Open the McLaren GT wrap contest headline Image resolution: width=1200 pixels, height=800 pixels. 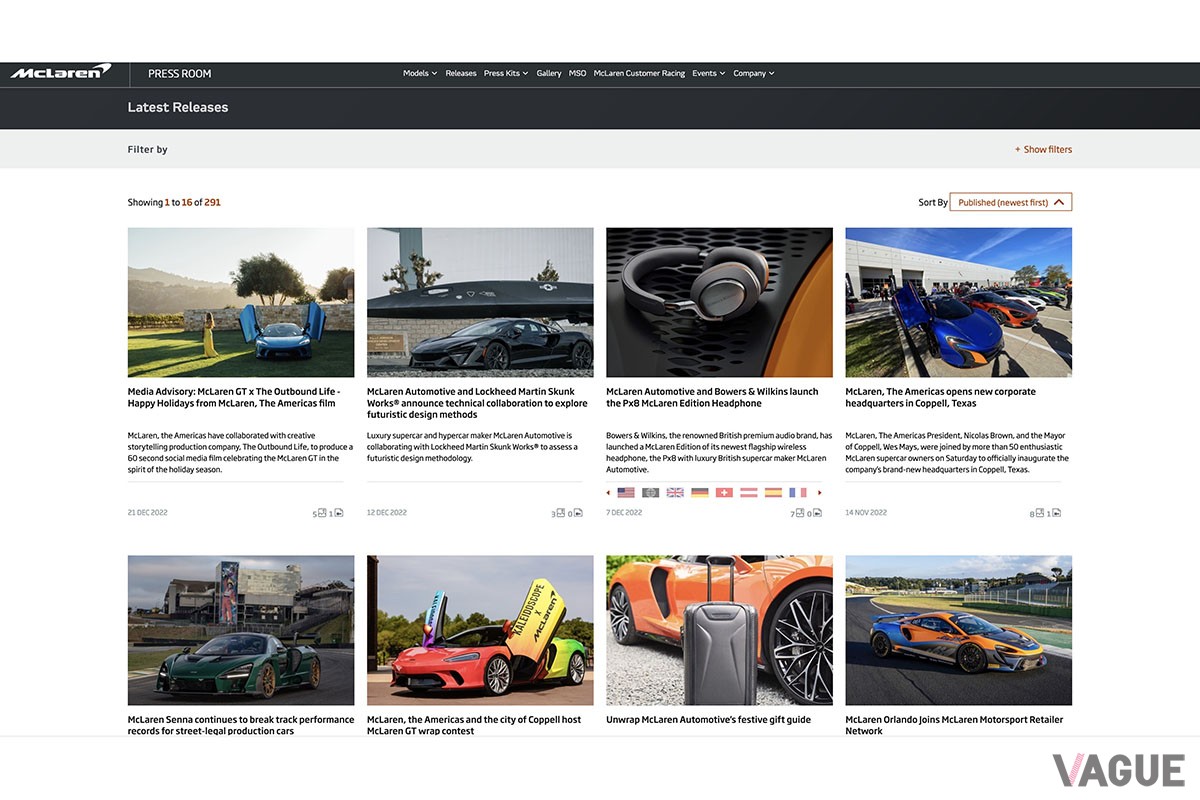point(474,725)
